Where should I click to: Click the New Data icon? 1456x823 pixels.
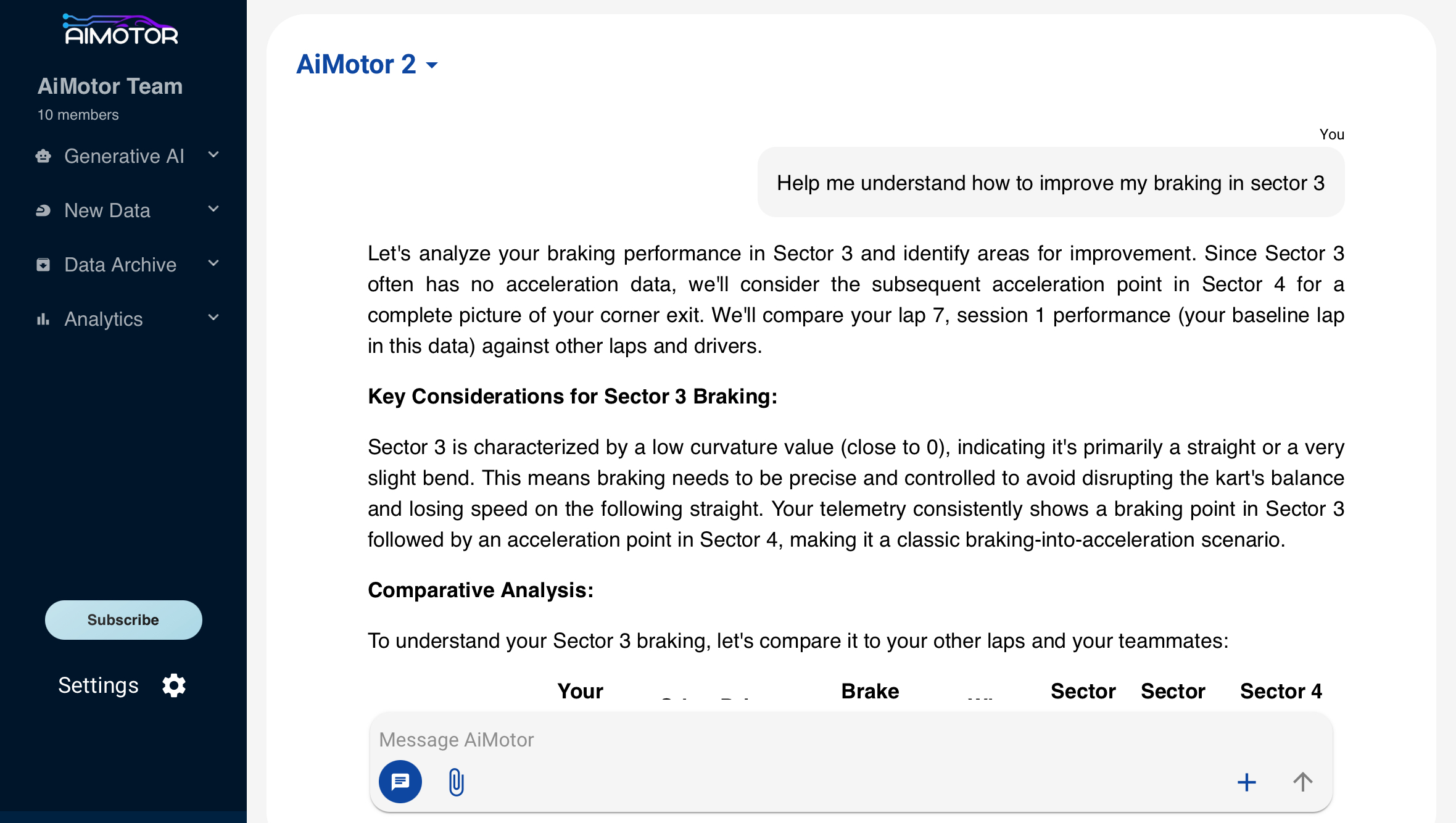[x=43, y=210]
